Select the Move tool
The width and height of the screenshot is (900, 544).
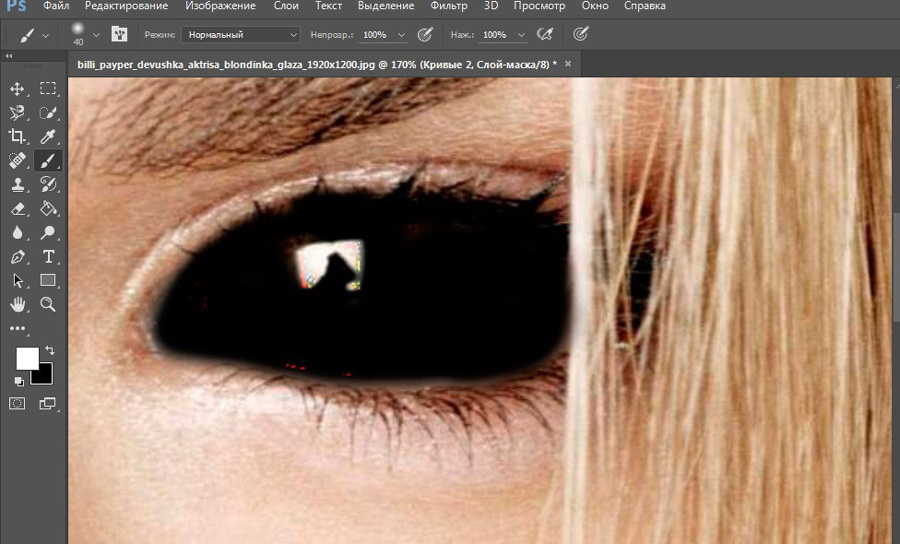(x=17, y=88)
